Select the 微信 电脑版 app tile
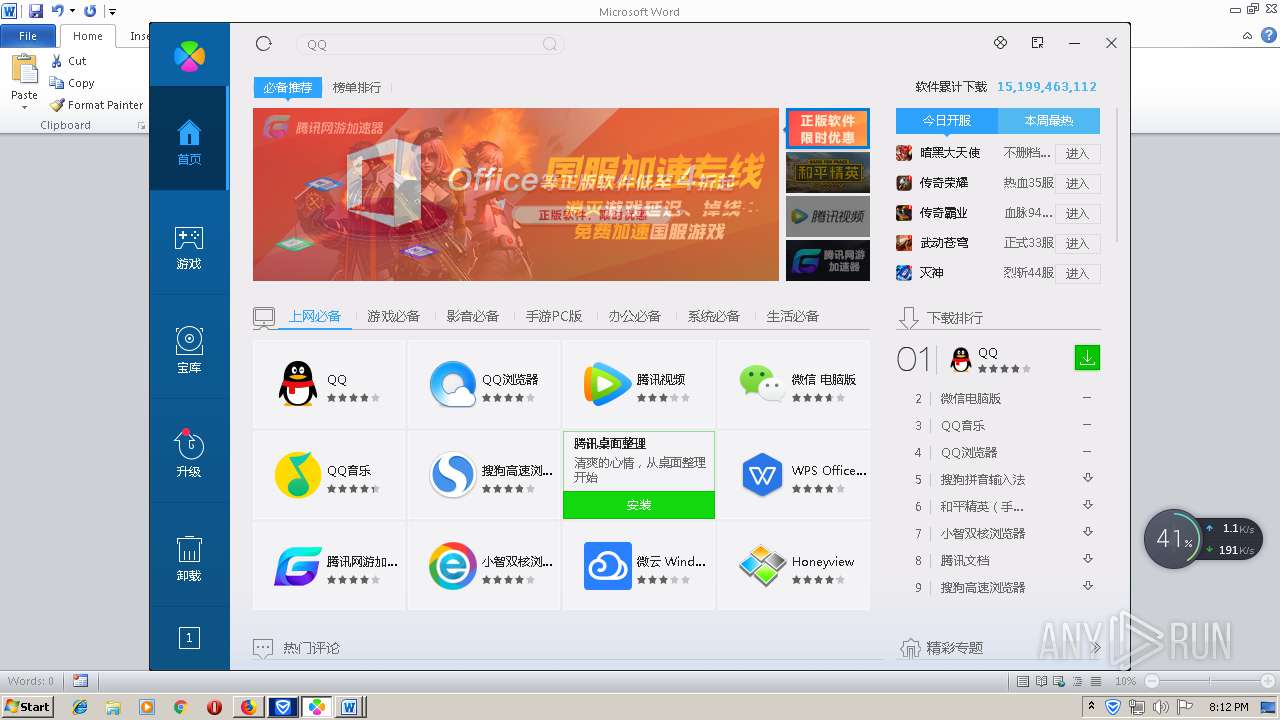 pyautogui.click(x=794, y=385)
